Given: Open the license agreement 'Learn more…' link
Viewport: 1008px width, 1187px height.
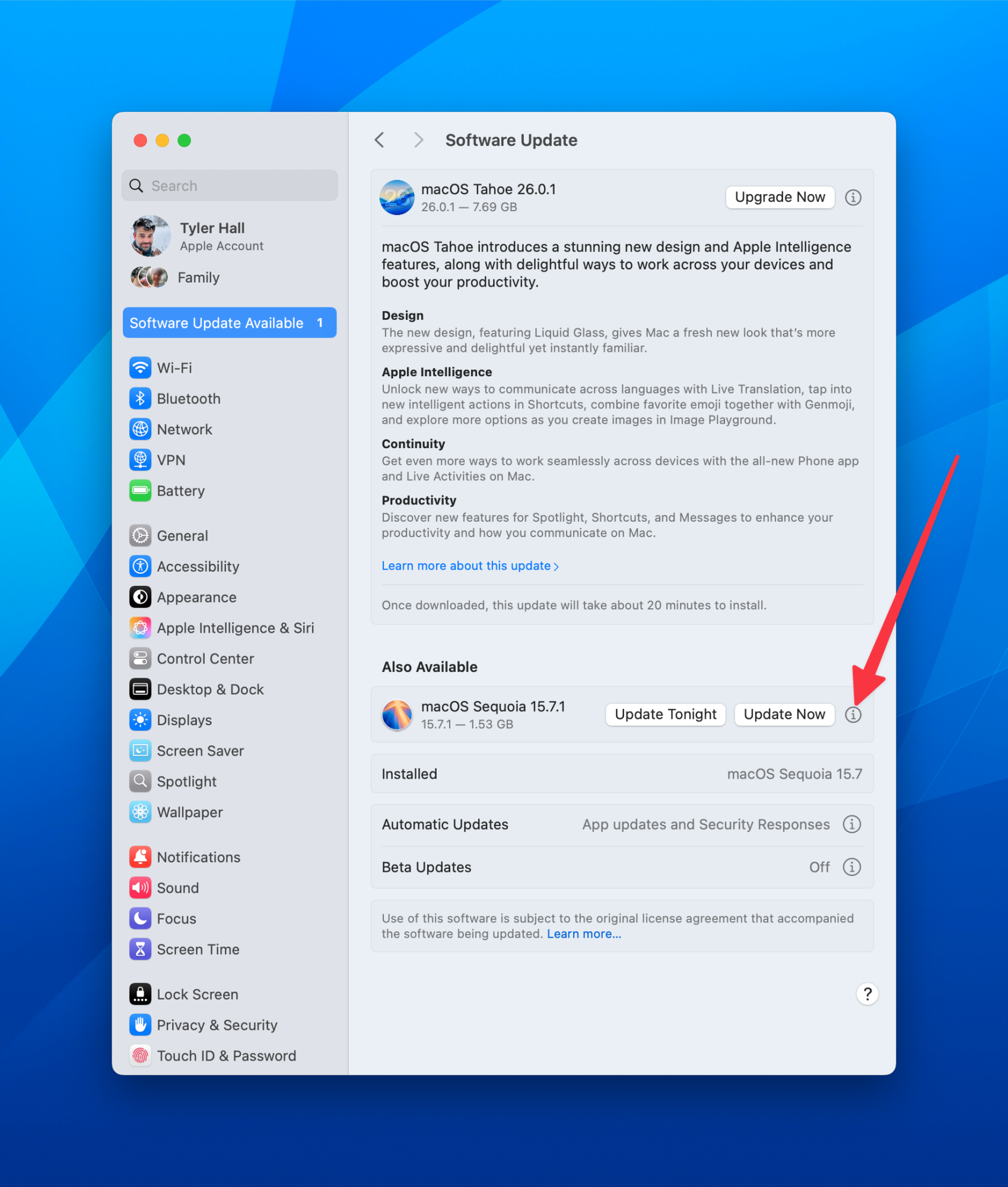Looking at the screenshot, I should [x=584, y=934].
